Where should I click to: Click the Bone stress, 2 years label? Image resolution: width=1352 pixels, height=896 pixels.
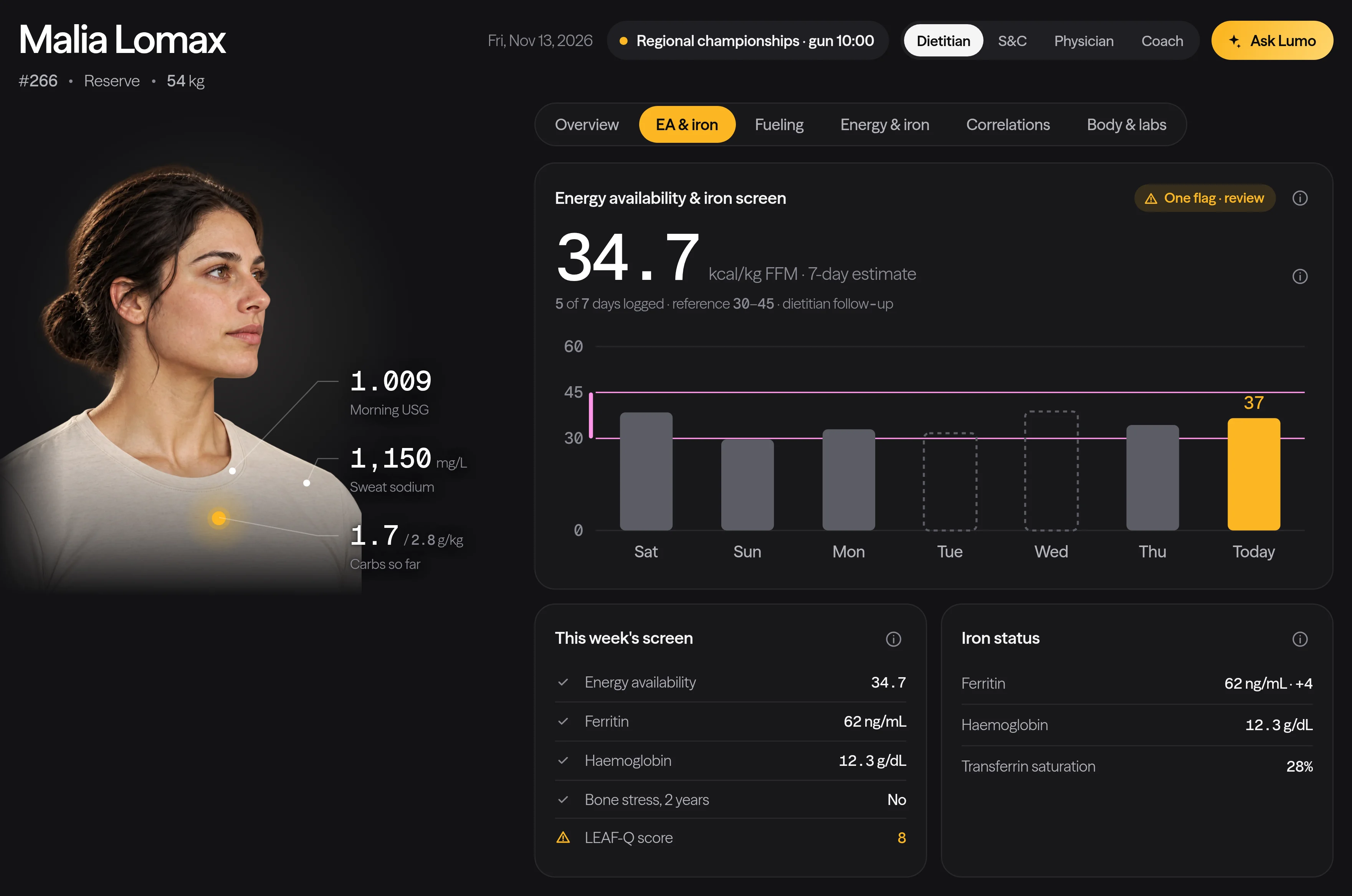click(x=646, y=799)
